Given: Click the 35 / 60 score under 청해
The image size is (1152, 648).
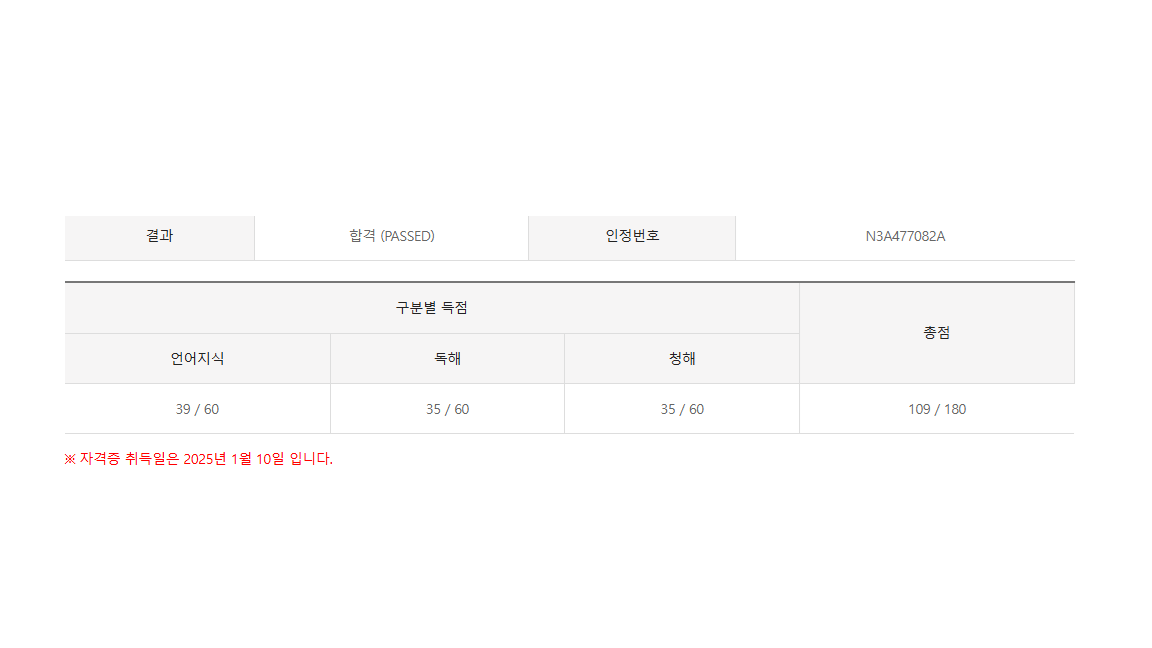Looking at the screenshot, I should (682, 409).
